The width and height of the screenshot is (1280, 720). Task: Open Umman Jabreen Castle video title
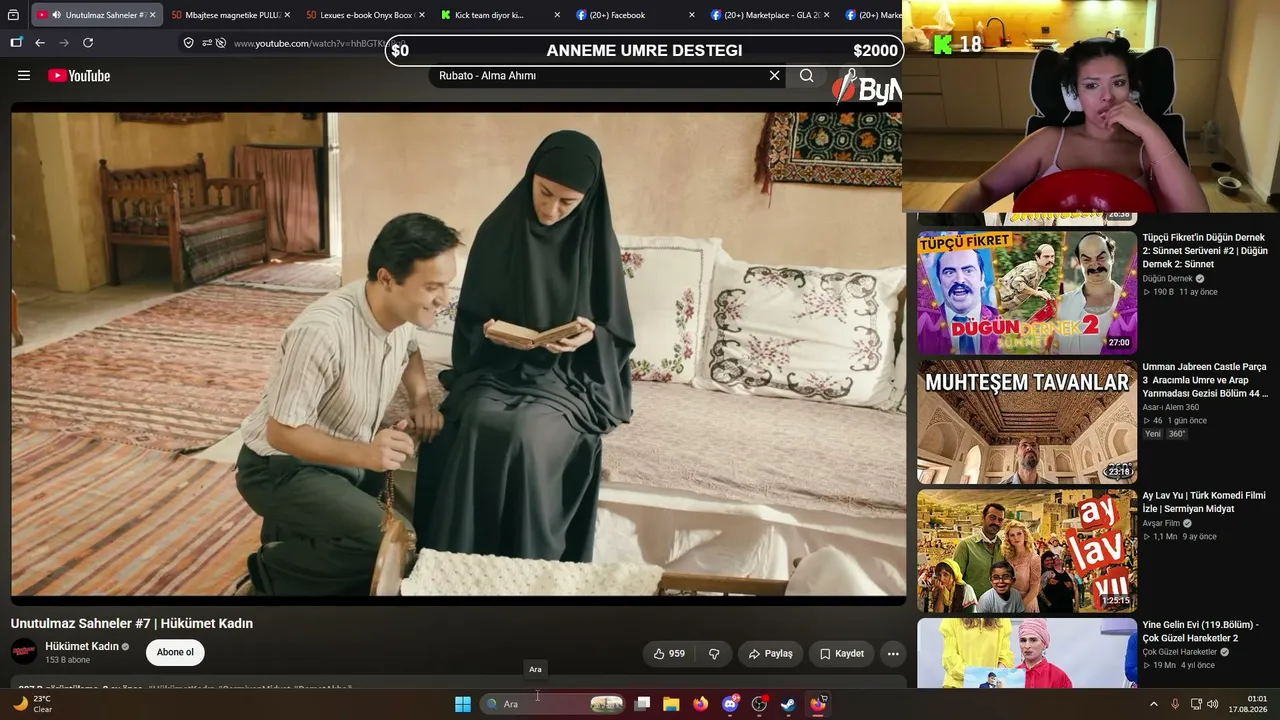(x=1205, y=380)
